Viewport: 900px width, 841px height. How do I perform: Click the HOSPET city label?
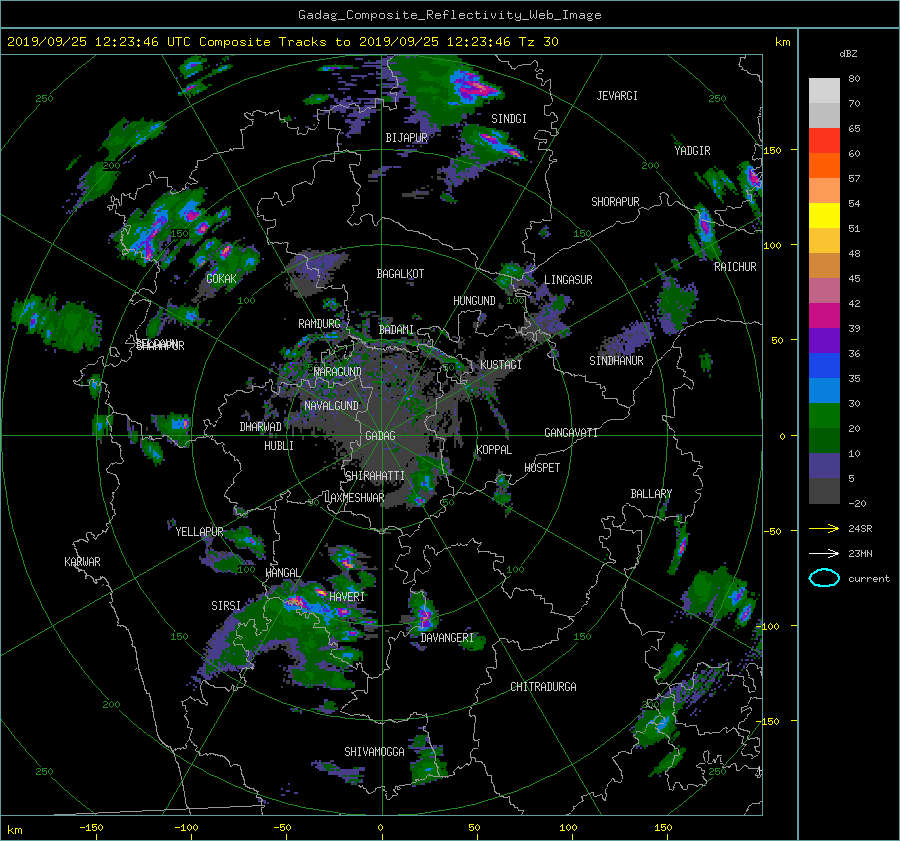[x=542, y=468]
